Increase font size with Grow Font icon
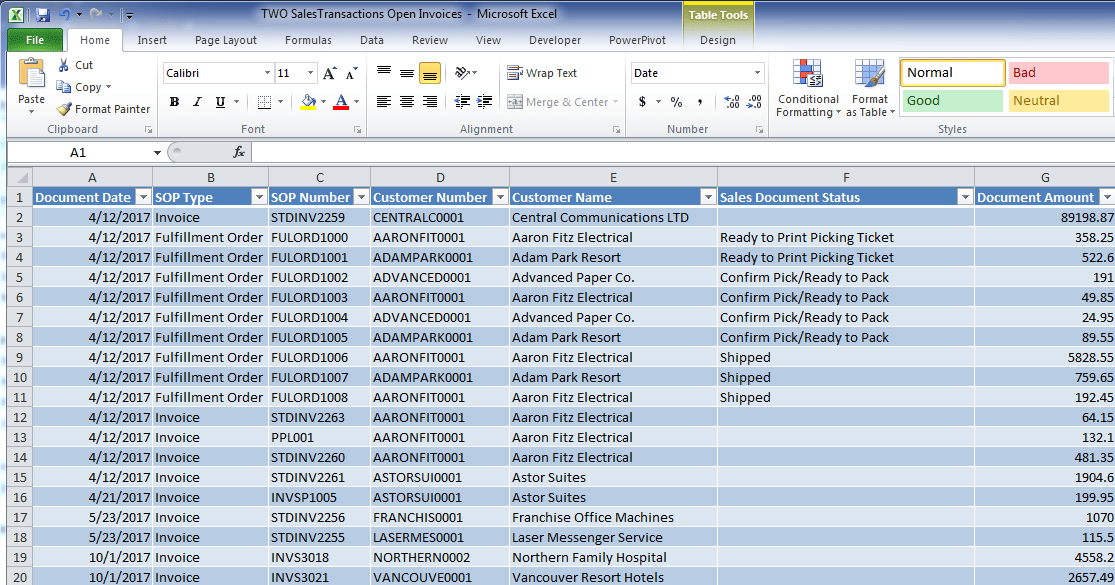 click(x=329, y=73)
